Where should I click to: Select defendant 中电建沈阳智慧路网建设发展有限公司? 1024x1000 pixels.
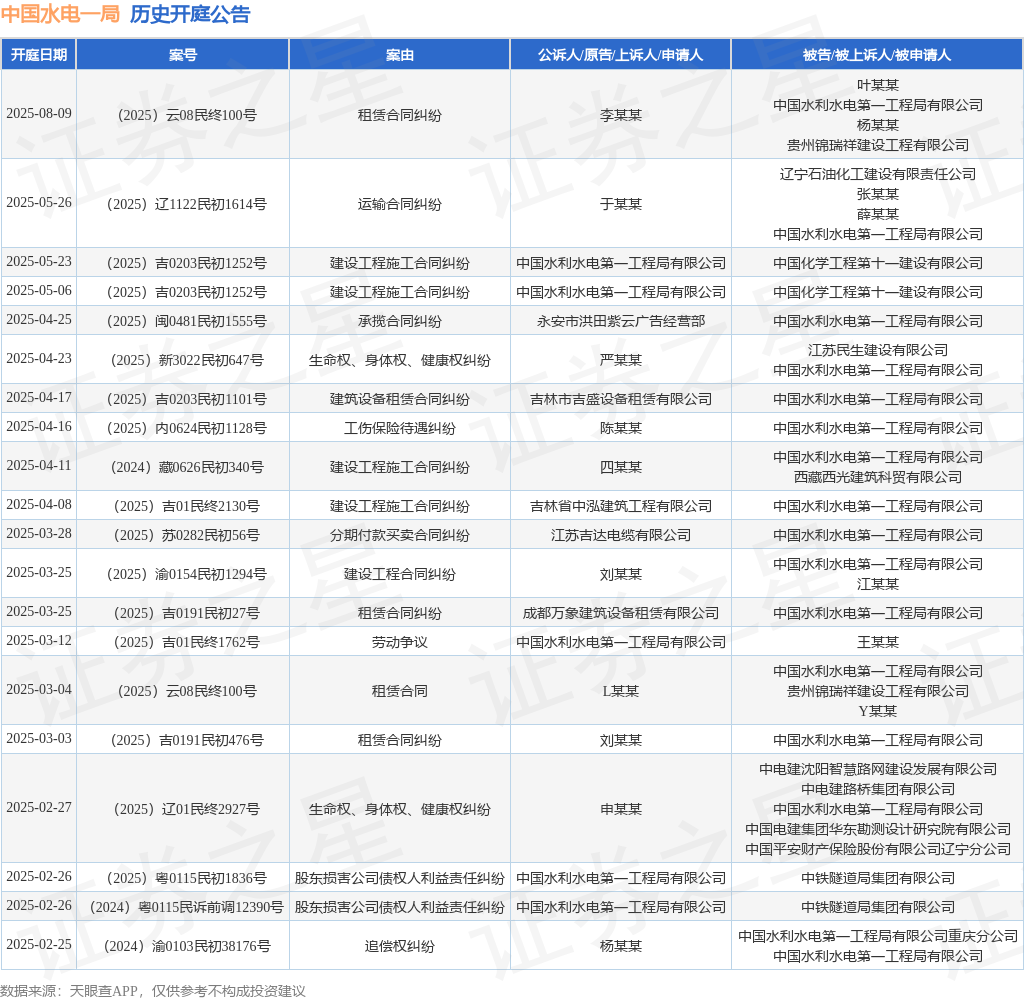coord(877,770)
